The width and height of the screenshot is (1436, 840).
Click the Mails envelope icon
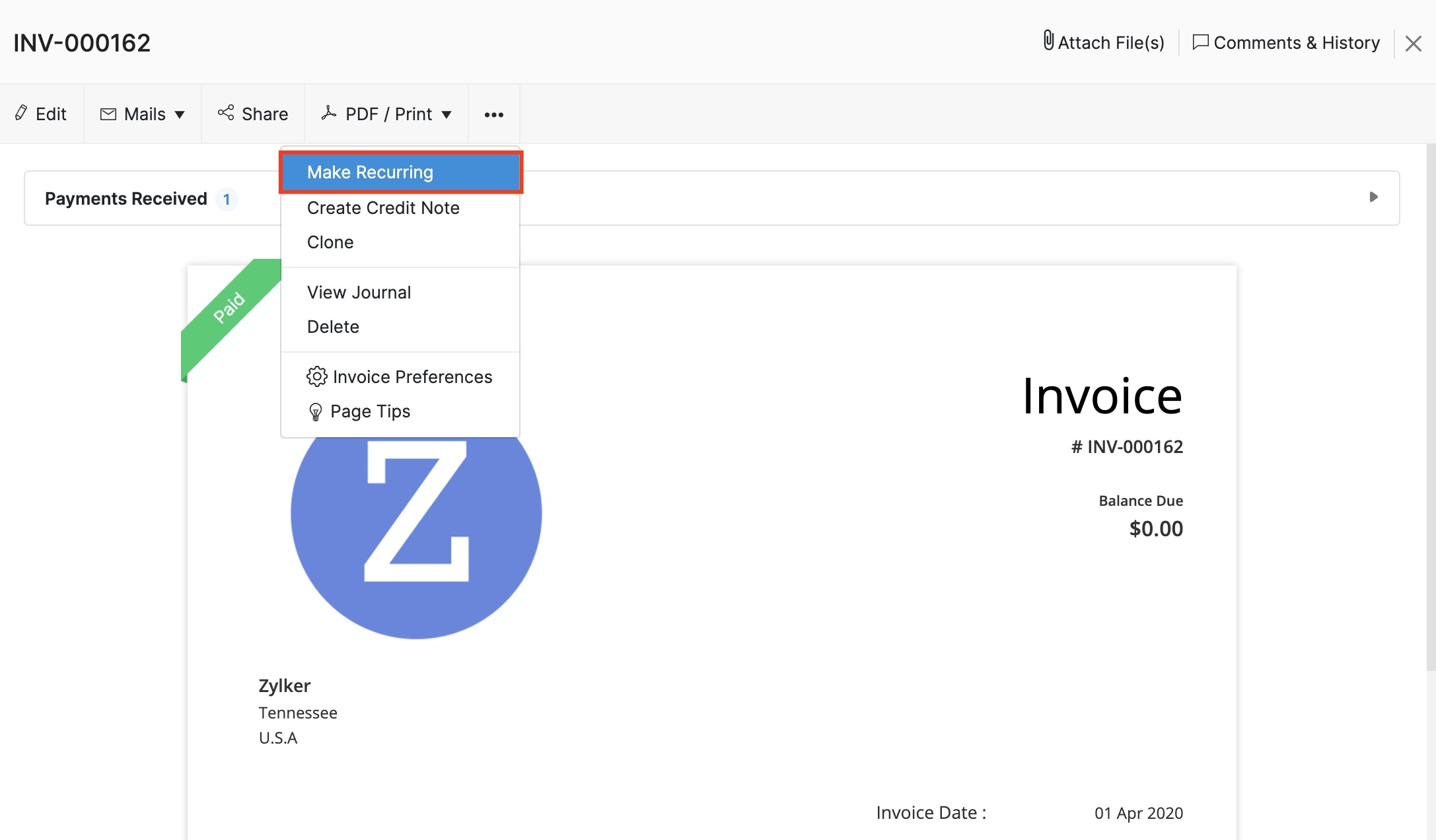[x=108, y=114]
